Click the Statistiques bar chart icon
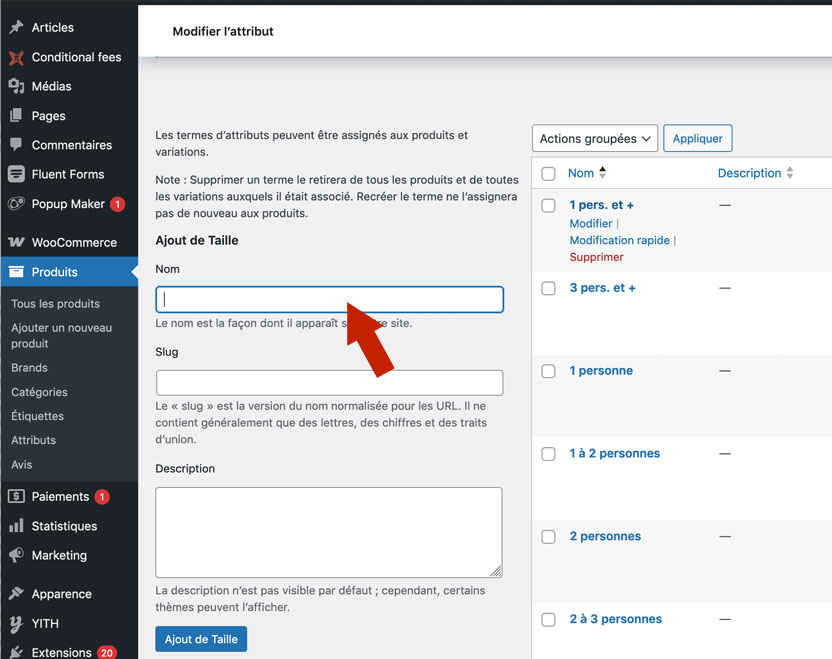This screenshot has height=659, width=832. coord(16,526)
